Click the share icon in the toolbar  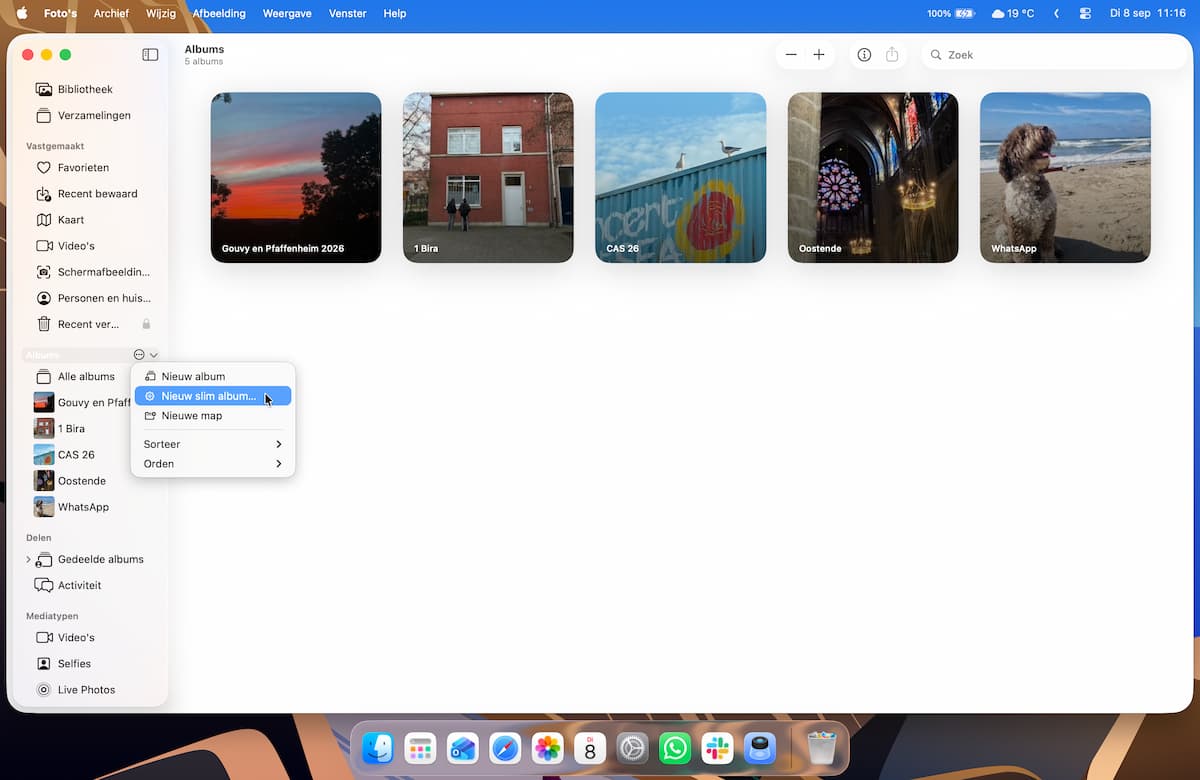pyautogui.click(x=892, y=55)
